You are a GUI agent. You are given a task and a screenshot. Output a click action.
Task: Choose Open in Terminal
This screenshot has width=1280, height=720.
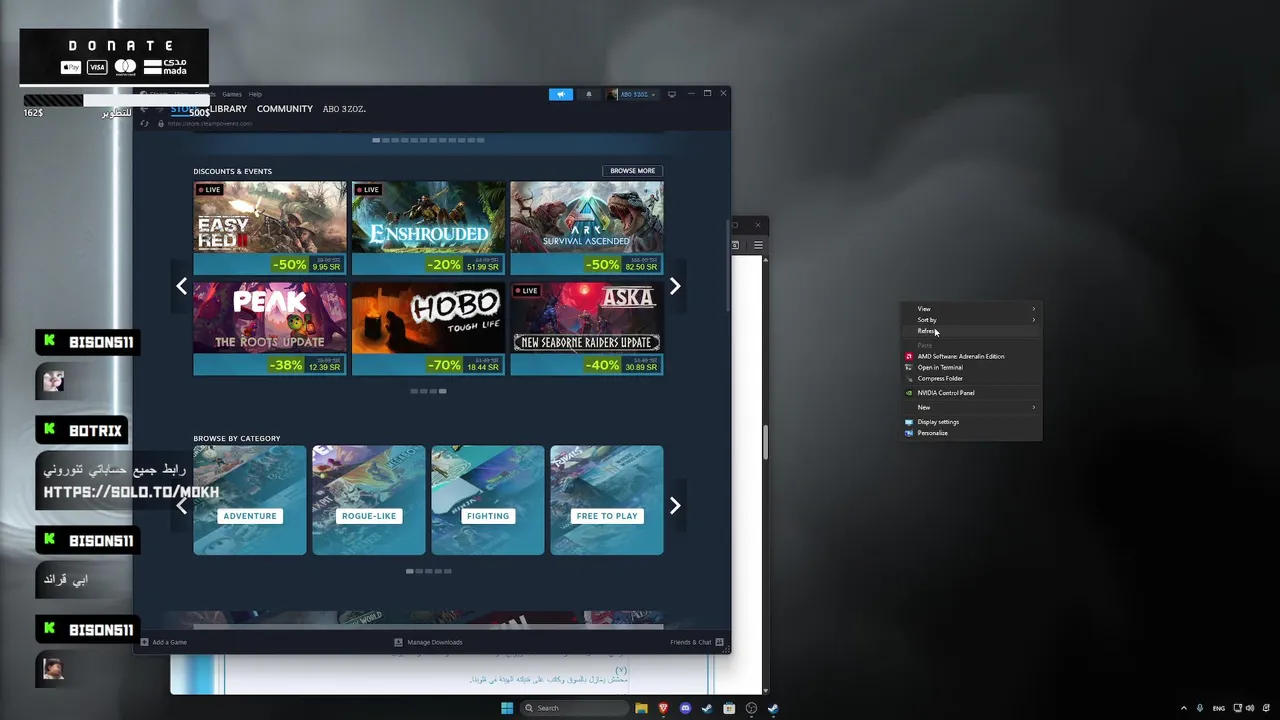click(972, 367)
